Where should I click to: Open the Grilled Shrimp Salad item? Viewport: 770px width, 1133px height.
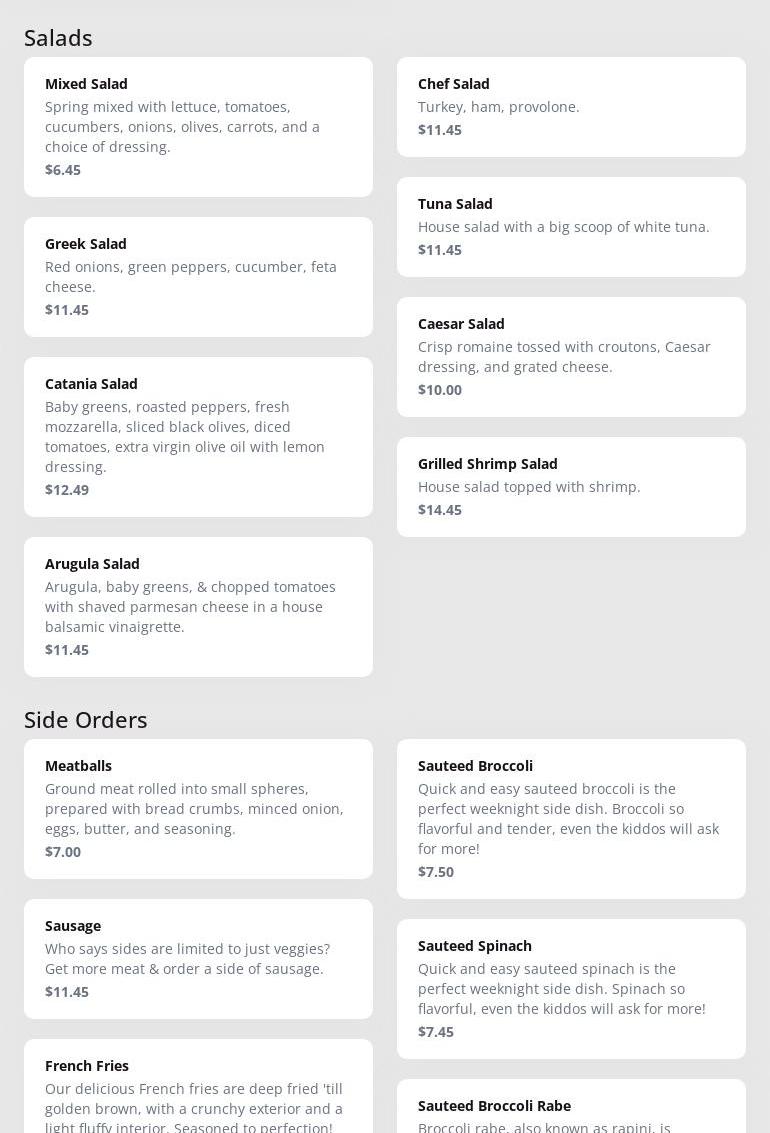(571, 486)
